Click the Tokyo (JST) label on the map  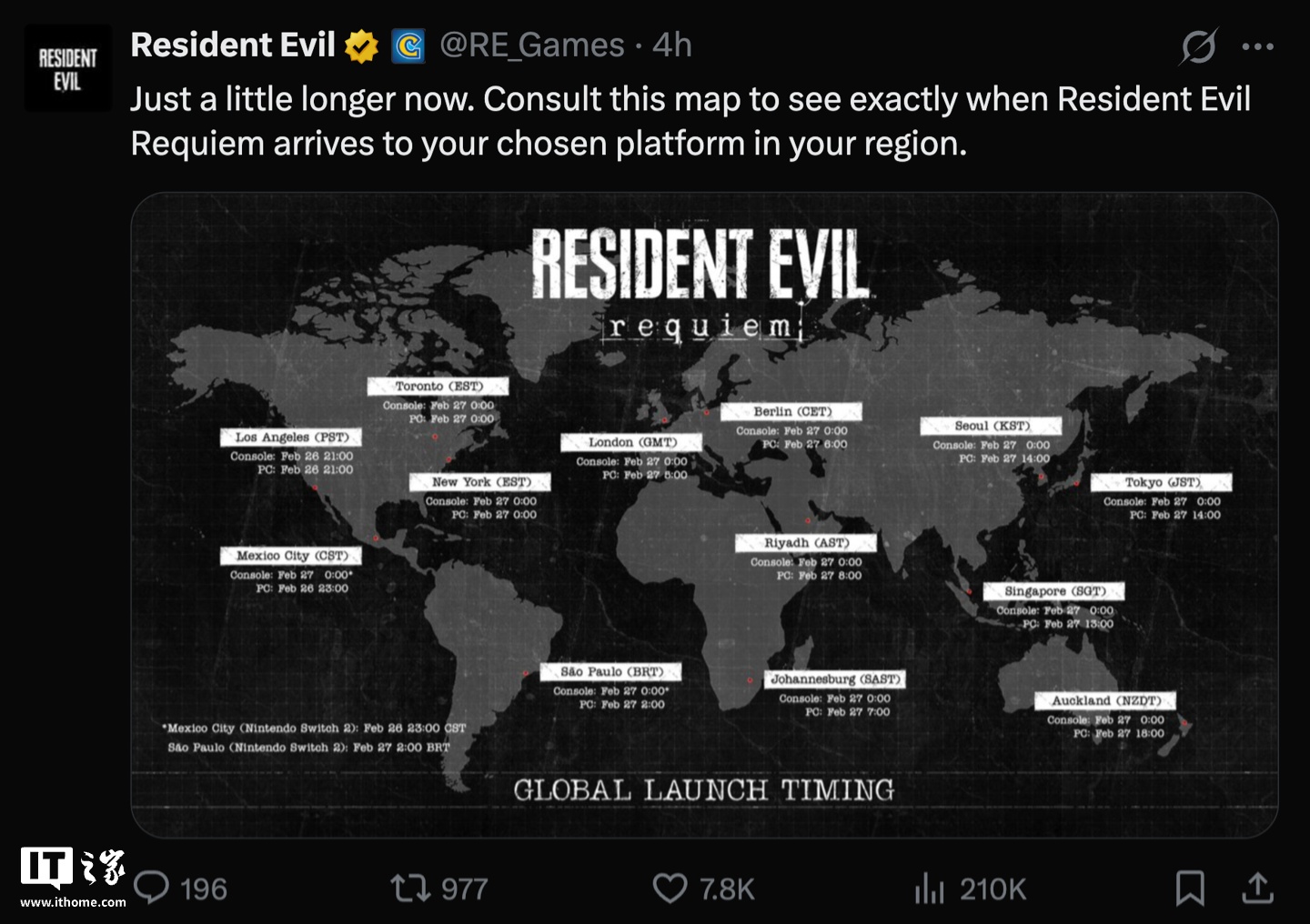pos(1162,482)
